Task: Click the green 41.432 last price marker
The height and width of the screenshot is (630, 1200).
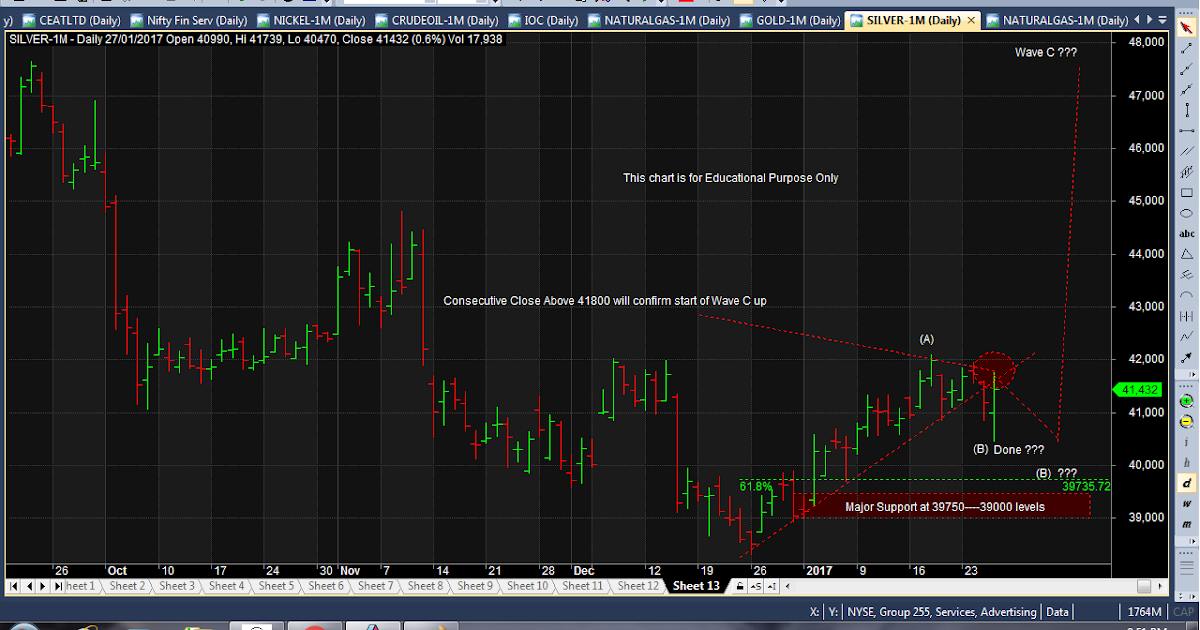Action: click(1139, 391)
